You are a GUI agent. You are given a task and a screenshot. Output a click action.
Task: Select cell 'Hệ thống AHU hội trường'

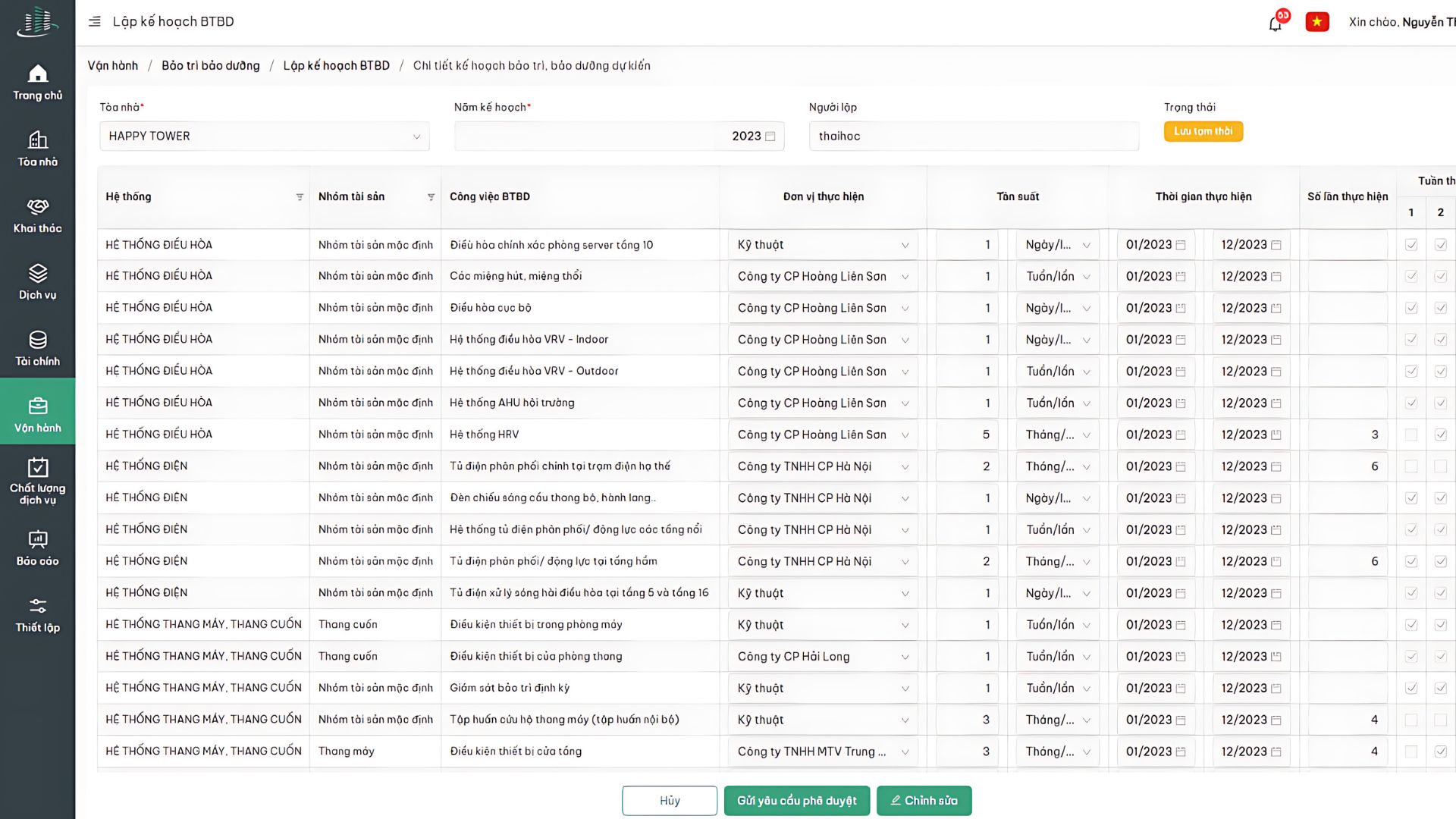pyautogui.click(x=579, y=403)
